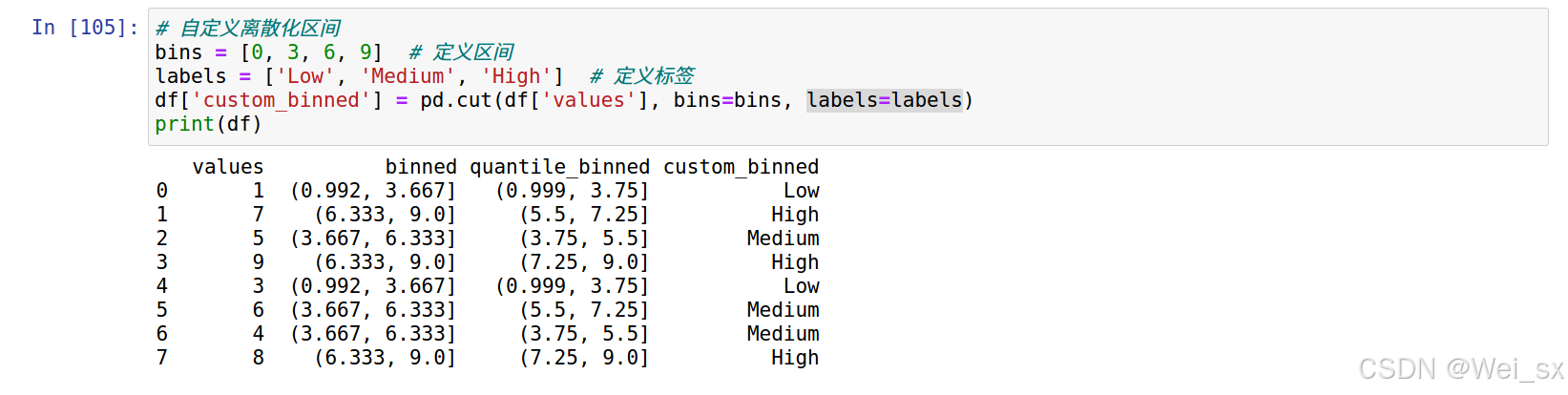1568x395 pixels.
Task: Click the custom_binned column header in output
Action: coord(741,167)
